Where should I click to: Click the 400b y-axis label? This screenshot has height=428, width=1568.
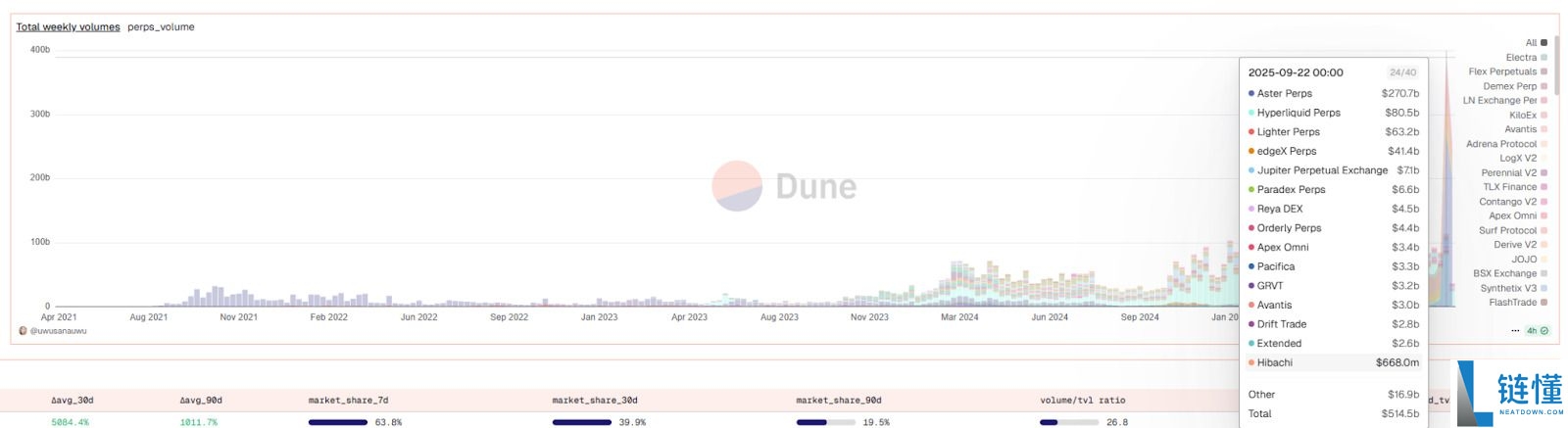coord(40,50)
